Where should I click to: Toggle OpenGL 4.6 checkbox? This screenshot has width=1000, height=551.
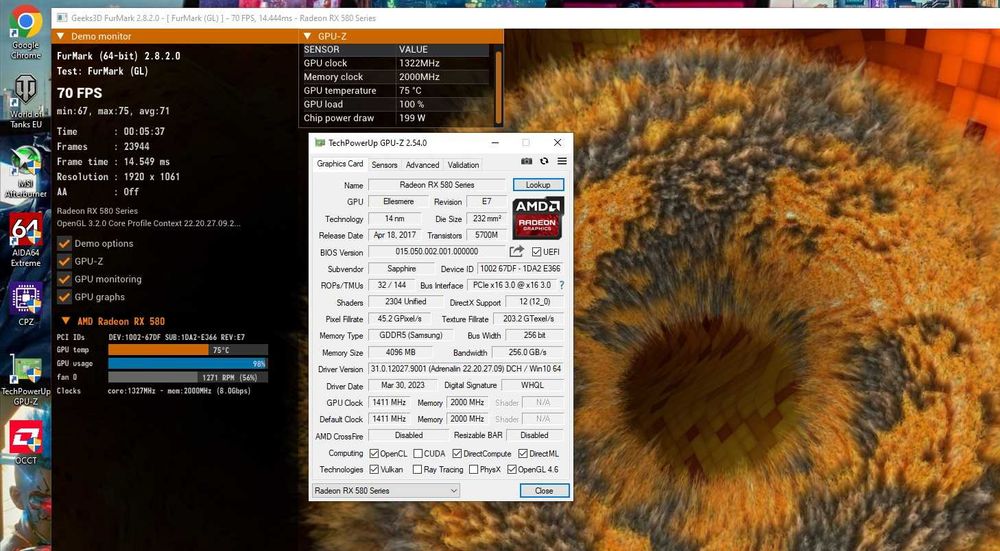coord(511,469)
